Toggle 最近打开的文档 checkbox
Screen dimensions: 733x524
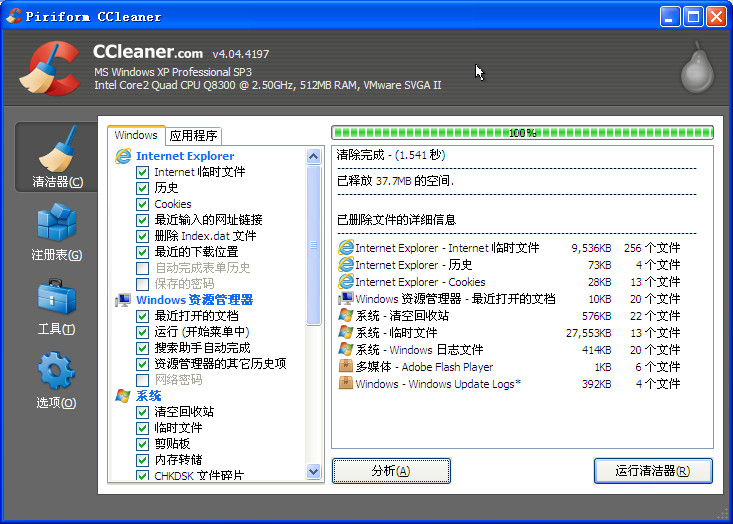143,316
